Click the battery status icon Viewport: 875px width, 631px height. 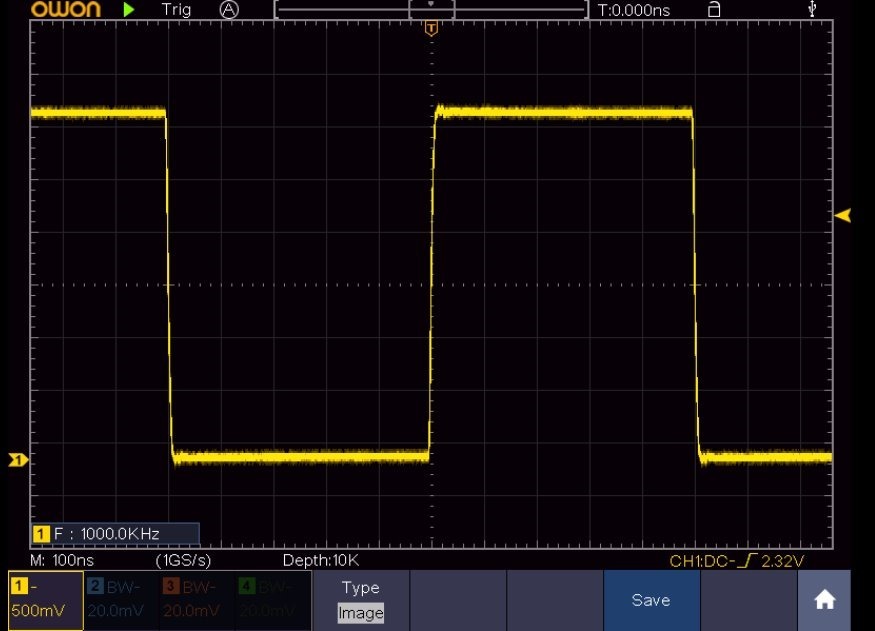coord(713,9)
